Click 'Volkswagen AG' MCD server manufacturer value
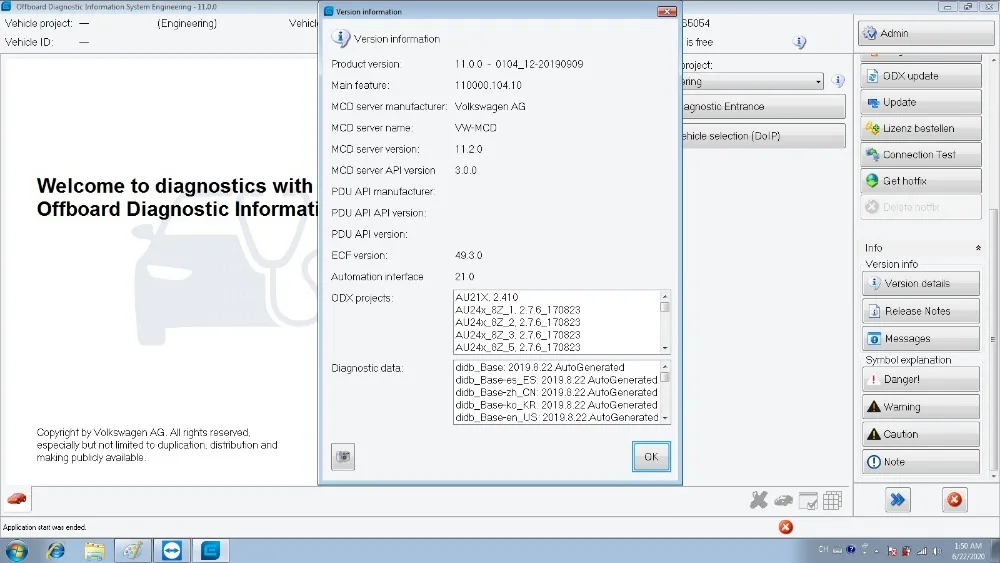This screenshot has width=1000, height=563. (490, 106)
